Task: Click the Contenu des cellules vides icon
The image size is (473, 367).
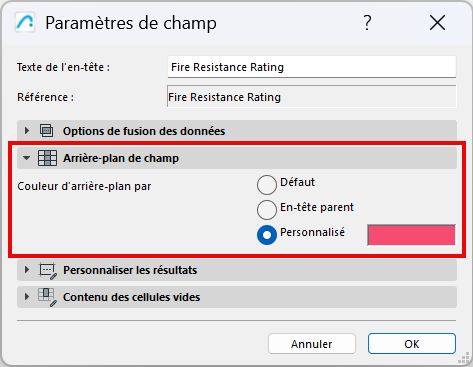Action: click(47, 297)
